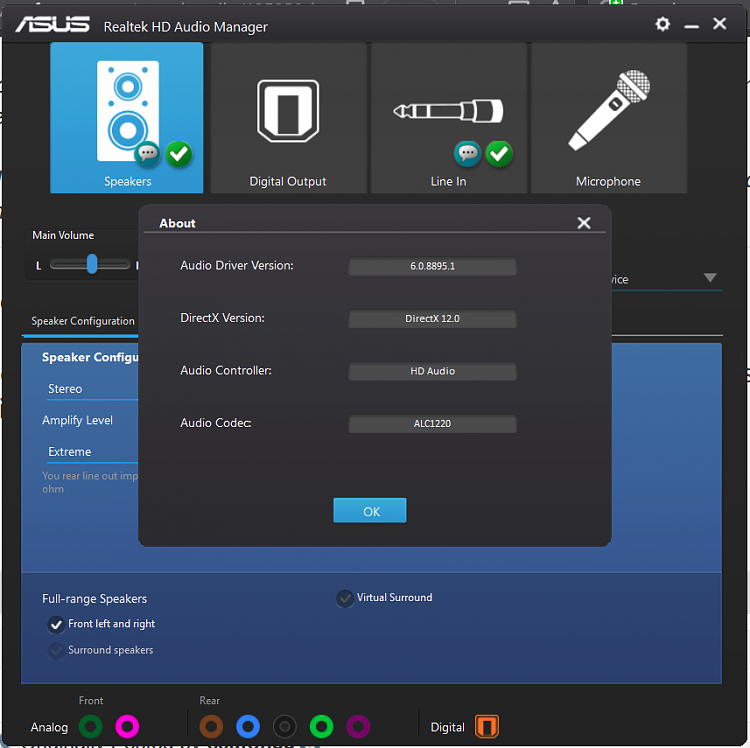Click the Amplify Level label

click(x=77, y=420)
